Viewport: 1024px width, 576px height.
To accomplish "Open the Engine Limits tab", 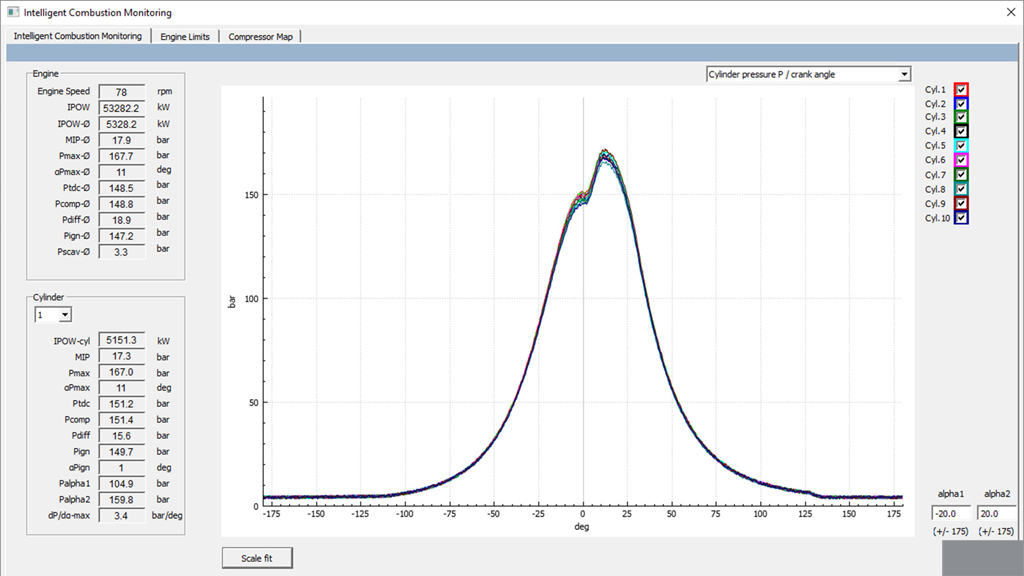I will point(185,37).
